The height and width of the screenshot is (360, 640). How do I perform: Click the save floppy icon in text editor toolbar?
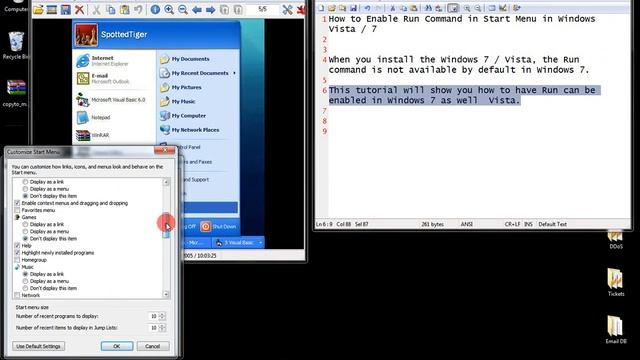pyautogui.click(x=353, y=8)
